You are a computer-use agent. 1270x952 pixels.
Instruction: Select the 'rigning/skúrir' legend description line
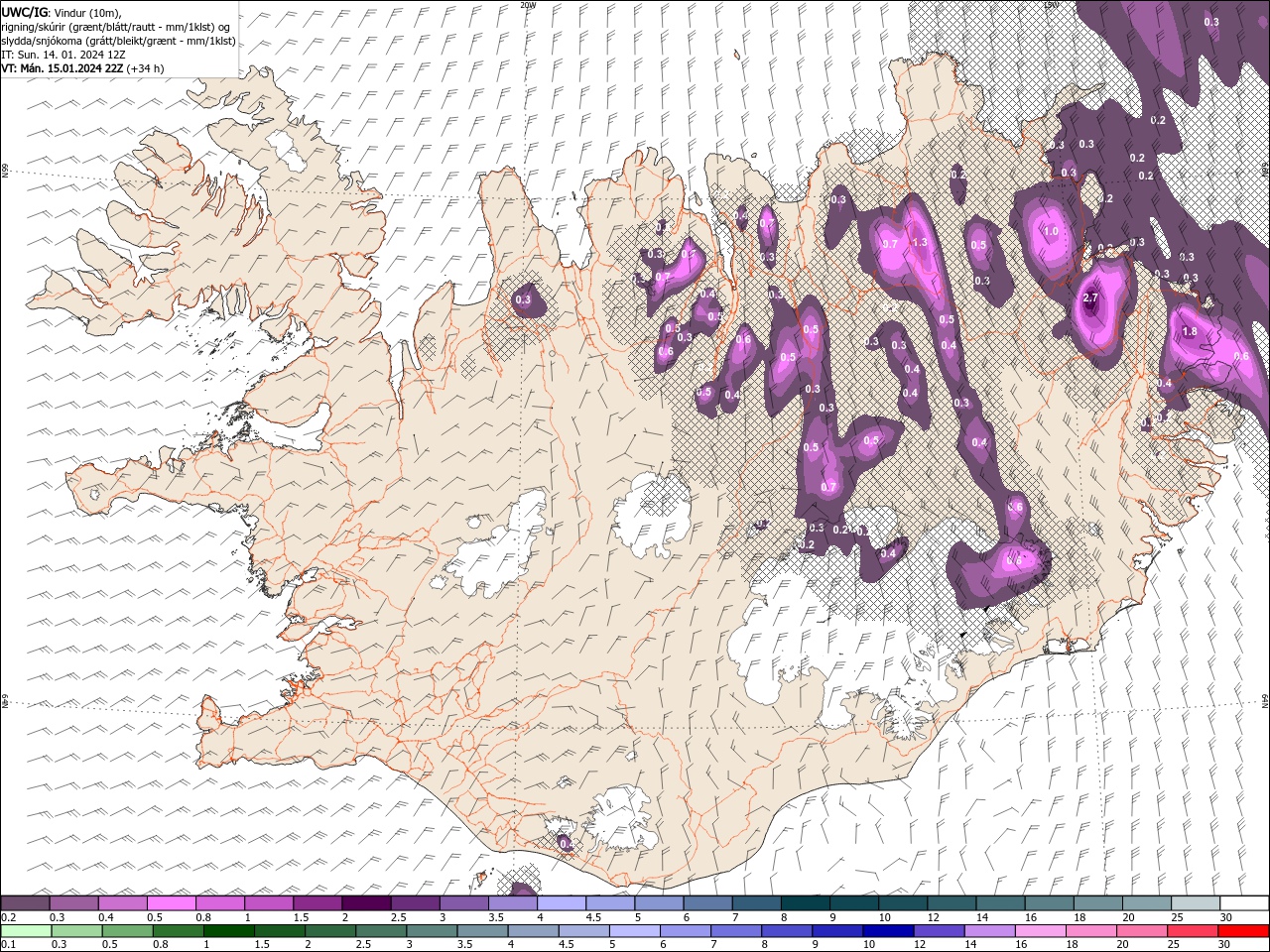[x=116, y=26]
